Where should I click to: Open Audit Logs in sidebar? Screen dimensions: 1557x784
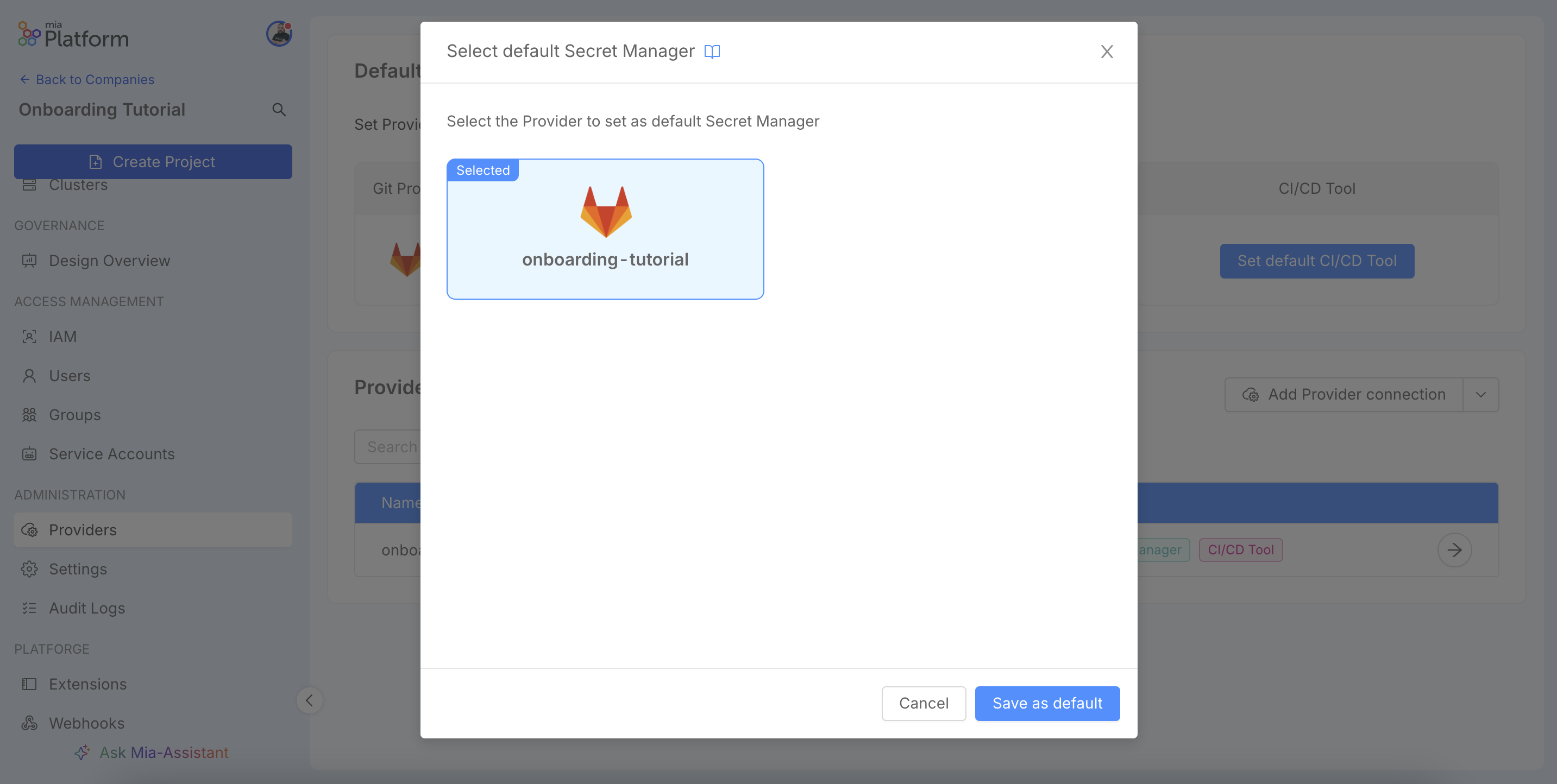pyautogui.click(x=153, y=608)
